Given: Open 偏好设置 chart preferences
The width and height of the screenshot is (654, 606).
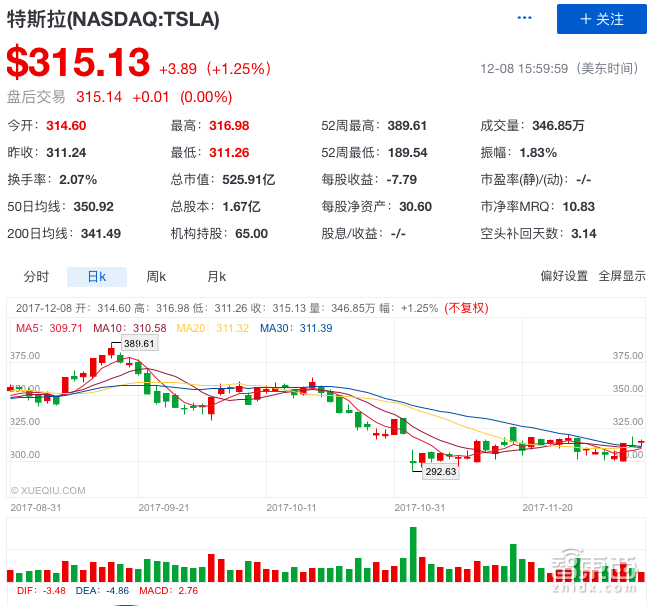Looking at the screenshot, I should click(564, 277).
